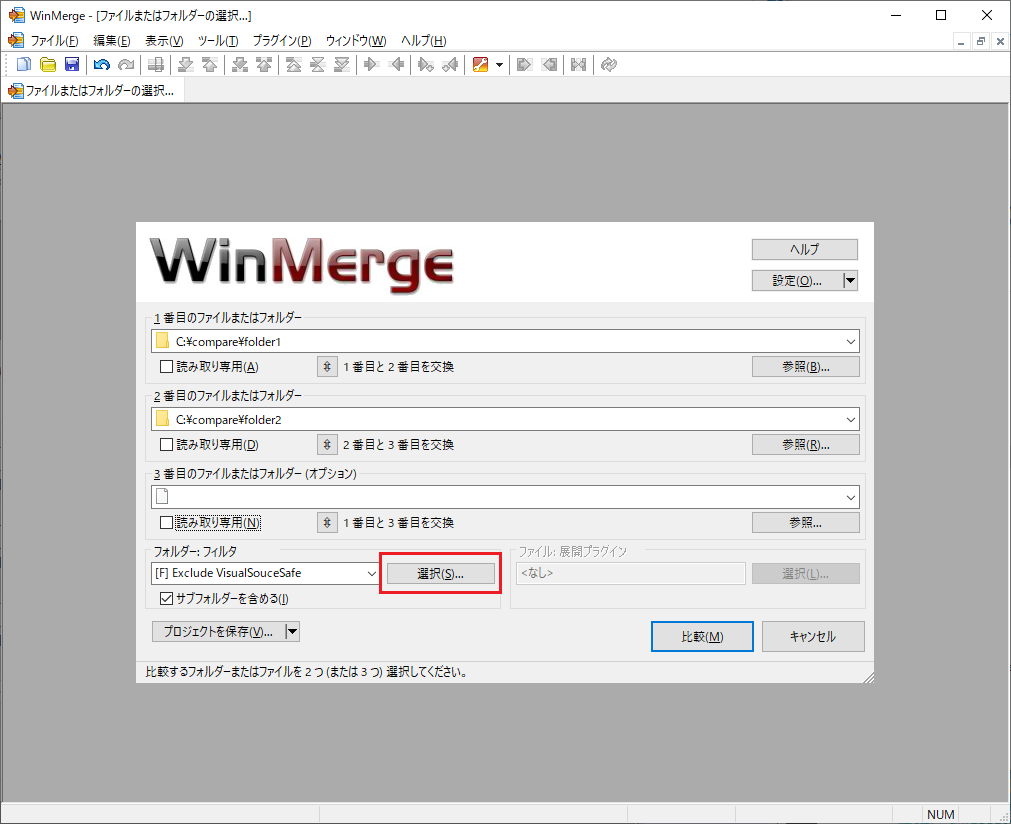Start comparison with 比較(M) button
This screenshot has width=1011, height=824.
click(x=702, y=637)
